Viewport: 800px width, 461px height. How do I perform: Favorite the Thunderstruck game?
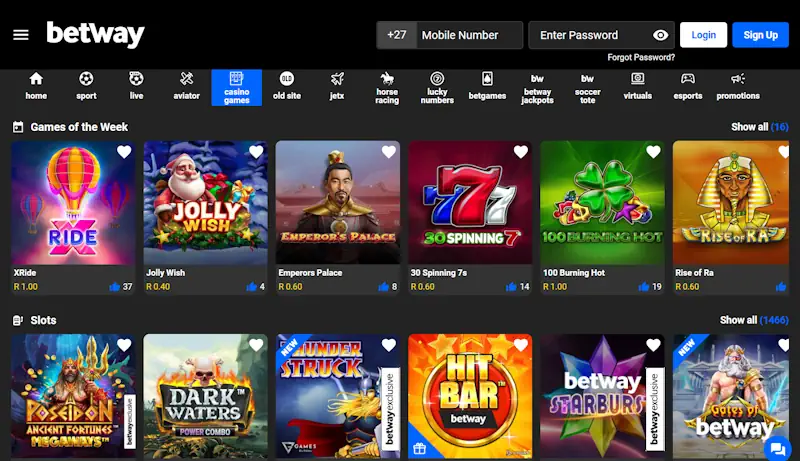click(x=389, y=345)
